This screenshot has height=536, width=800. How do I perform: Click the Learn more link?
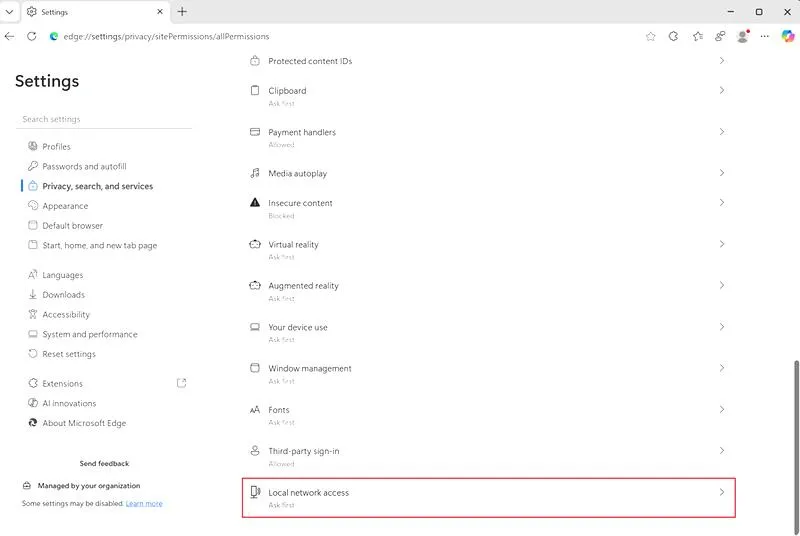click(144, 504)
